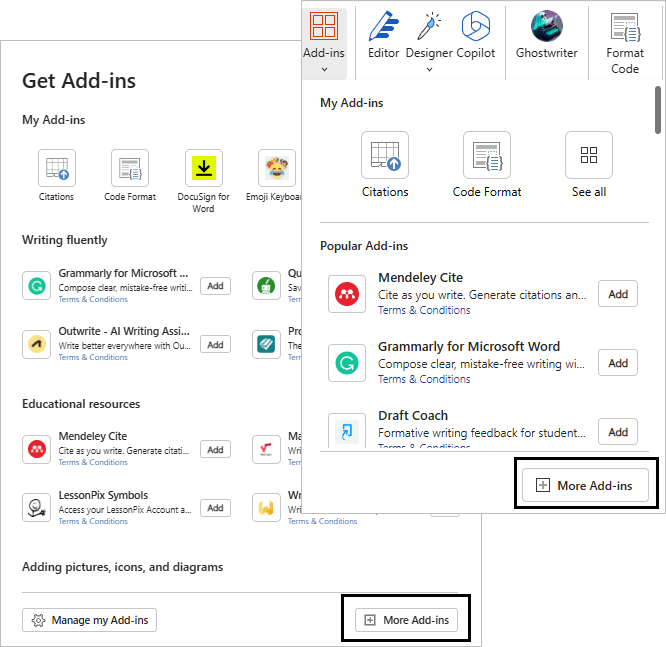Click the Outwrite - AI Writing Assi... title
This screenshot has width=666, height=647.
point(124,331)
